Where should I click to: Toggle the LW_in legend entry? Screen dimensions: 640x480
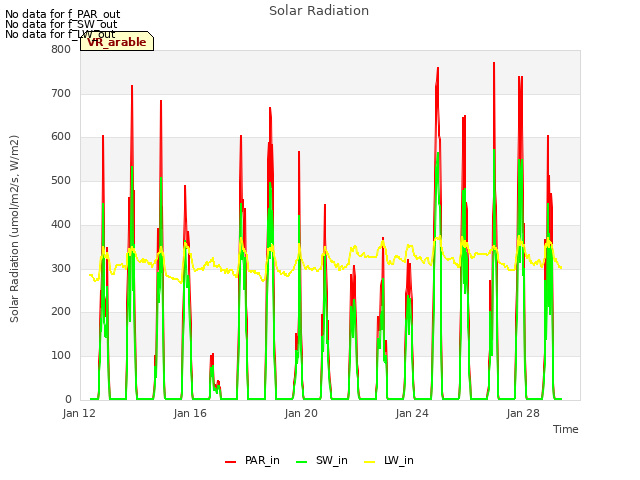point(389,461)
